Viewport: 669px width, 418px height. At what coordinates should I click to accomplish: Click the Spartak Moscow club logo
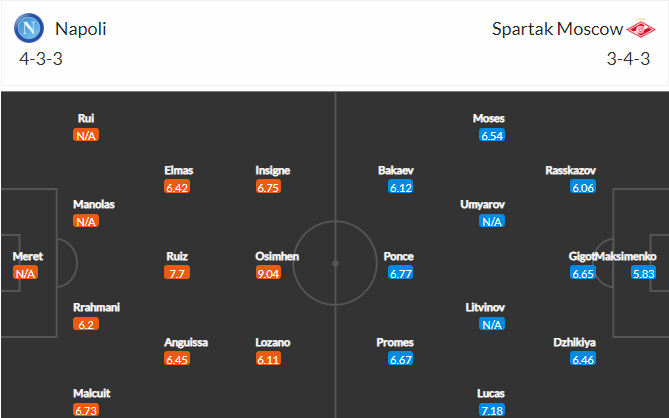641,28
